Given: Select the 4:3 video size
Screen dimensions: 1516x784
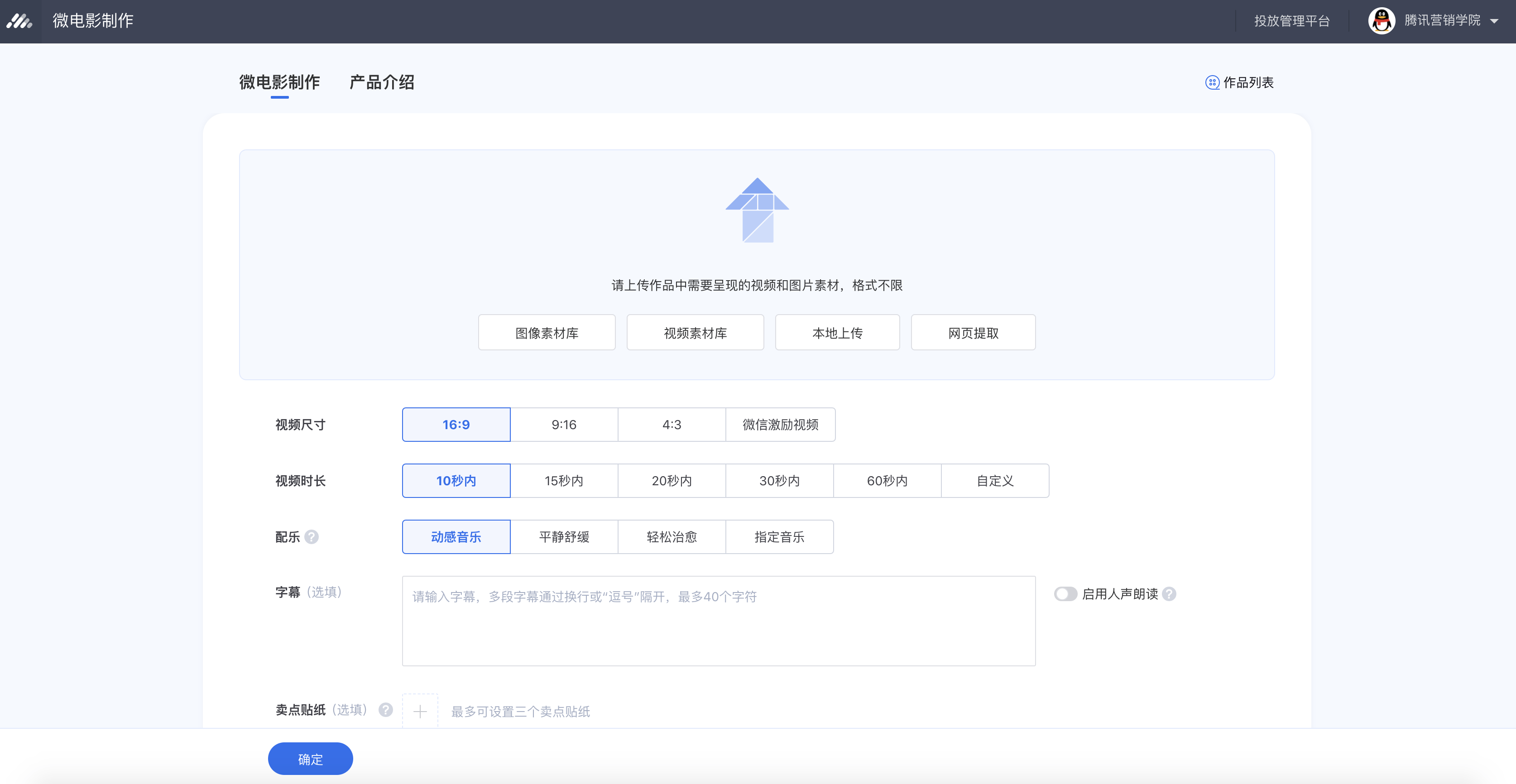Looking at the screenshot, I should (672, 425).
